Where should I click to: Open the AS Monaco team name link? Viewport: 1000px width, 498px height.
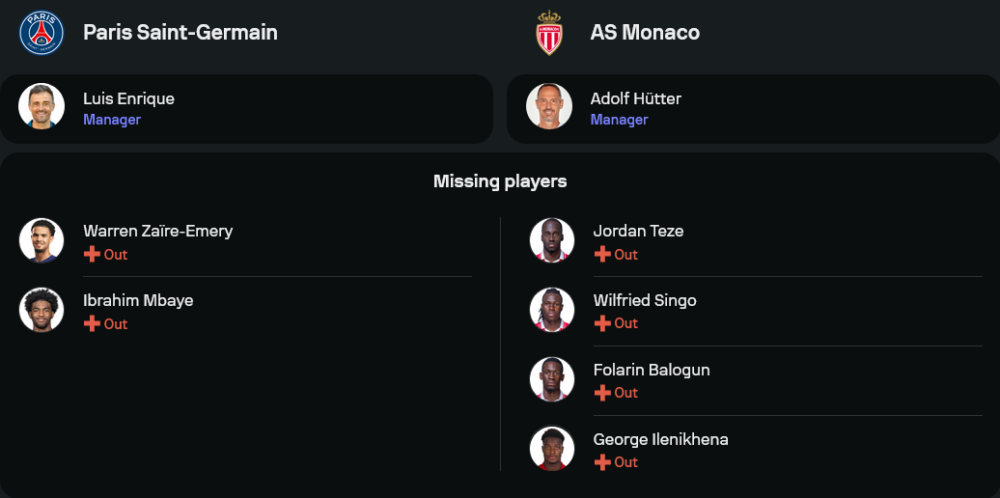pyautogui.click(x=645, y=32)
